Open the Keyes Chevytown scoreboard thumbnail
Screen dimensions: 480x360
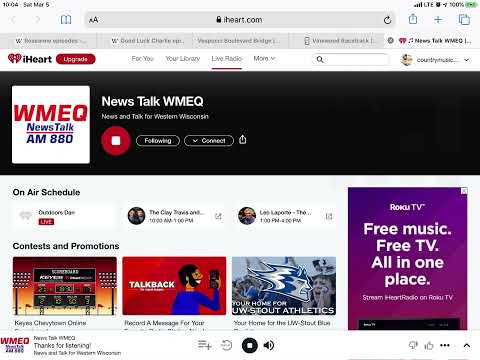[65, 286]
